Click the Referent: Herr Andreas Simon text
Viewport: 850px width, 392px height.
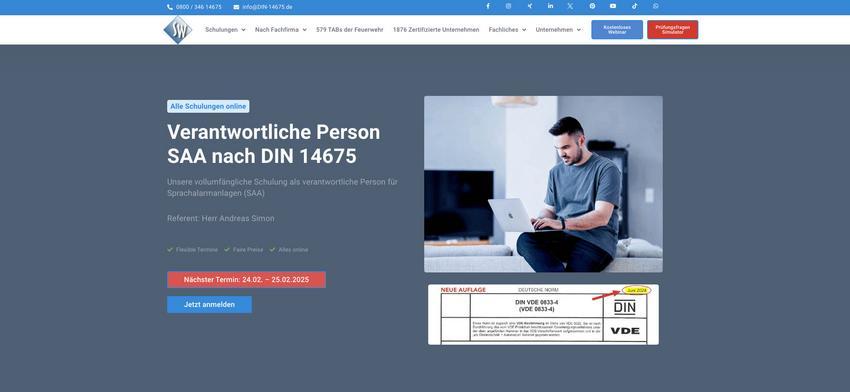[221, 219]
